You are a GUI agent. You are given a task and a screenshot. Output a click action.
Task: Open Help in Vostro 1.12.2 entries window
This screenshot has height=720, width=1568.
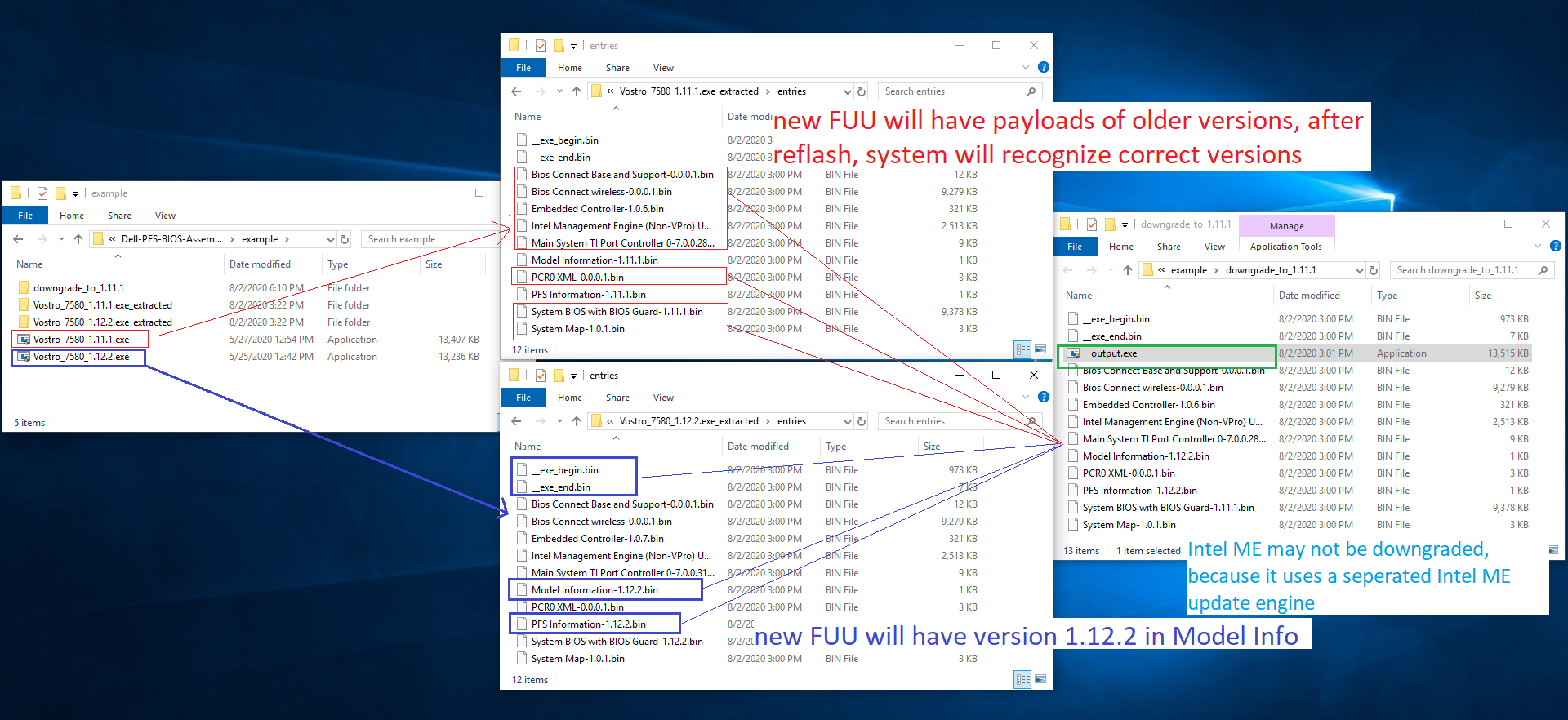point(1043,397)
